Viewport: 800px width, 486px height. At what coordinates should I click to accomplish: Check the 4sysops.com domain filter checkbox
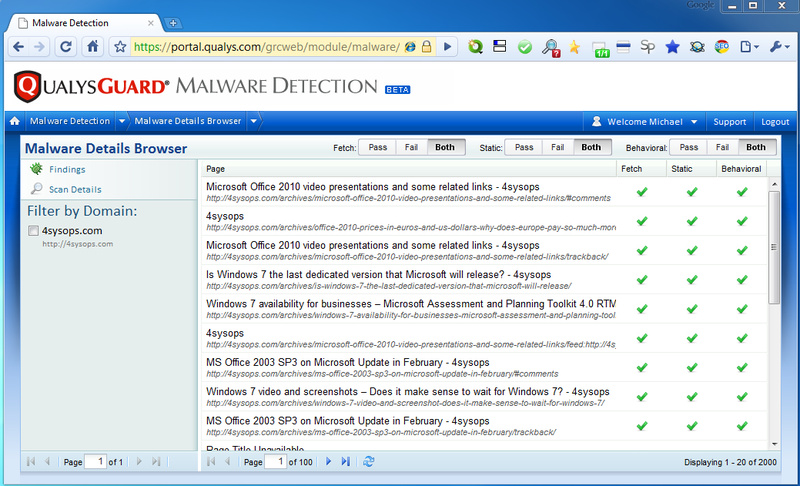(x=33, y=231)
